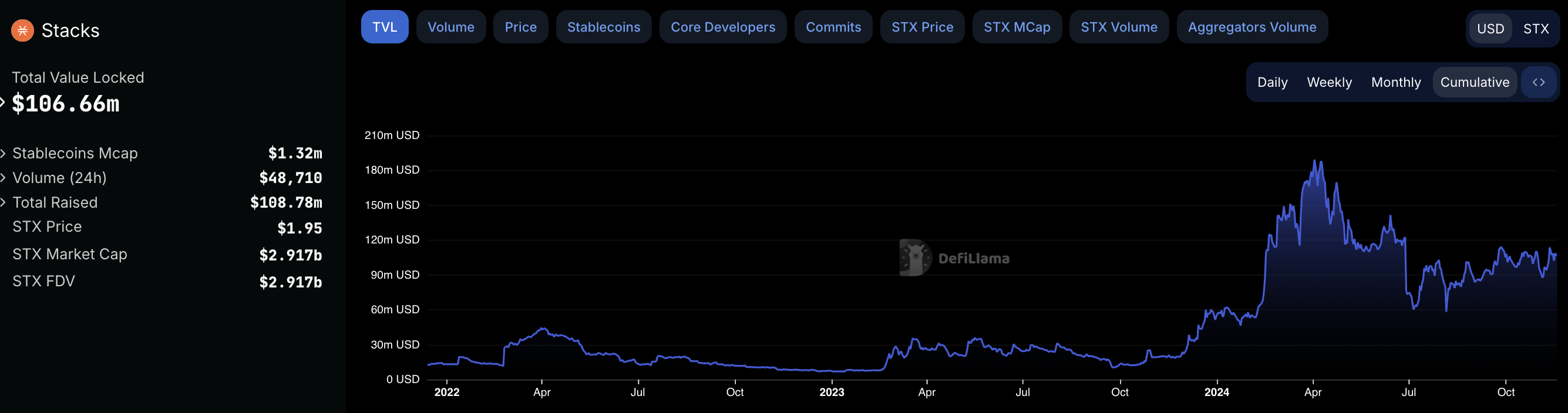The width and height of the screenshot is (1568, 413).
Task: Click the STX Price label
Action: click(x=47, y=227)
